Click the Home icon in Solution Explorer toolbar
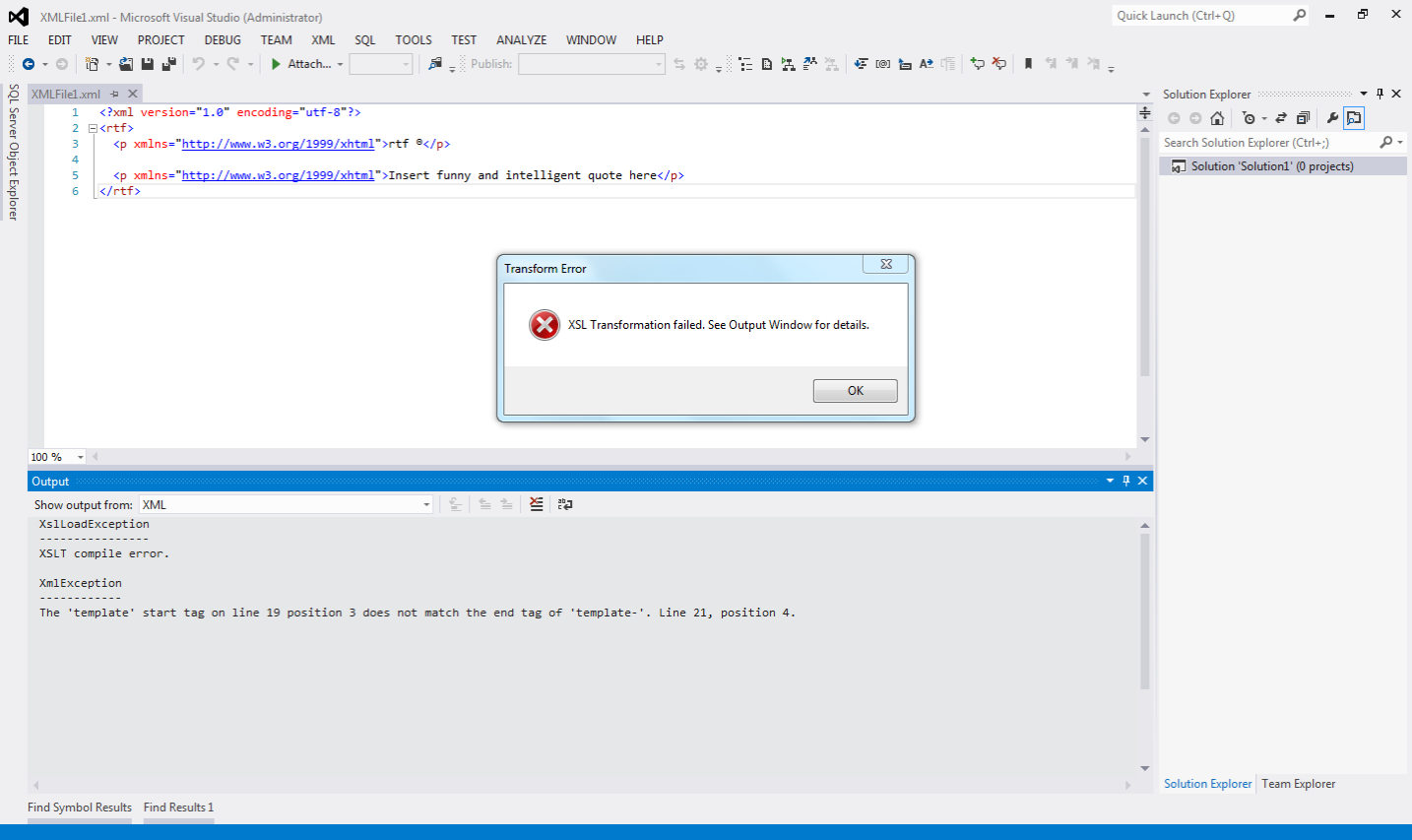 1217,117
